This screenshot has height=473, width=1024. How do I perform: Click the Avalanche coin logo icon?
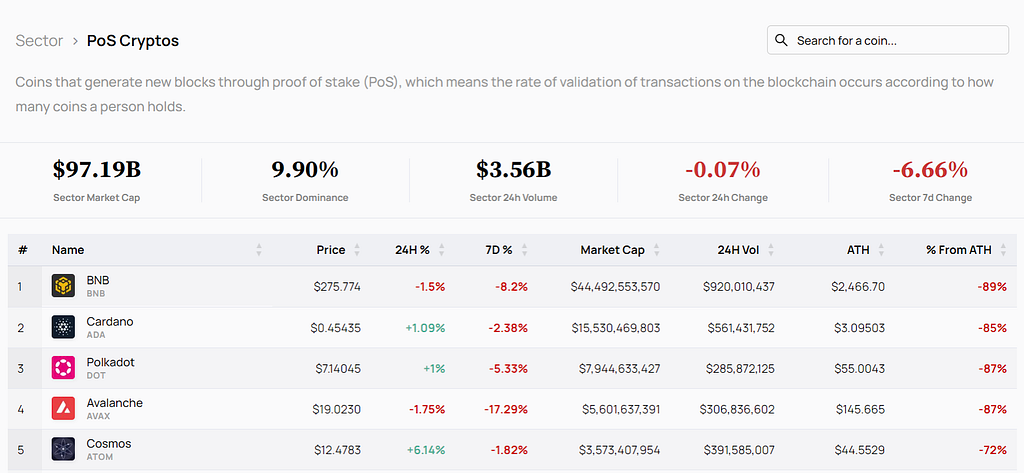click(x=63, y=408)
